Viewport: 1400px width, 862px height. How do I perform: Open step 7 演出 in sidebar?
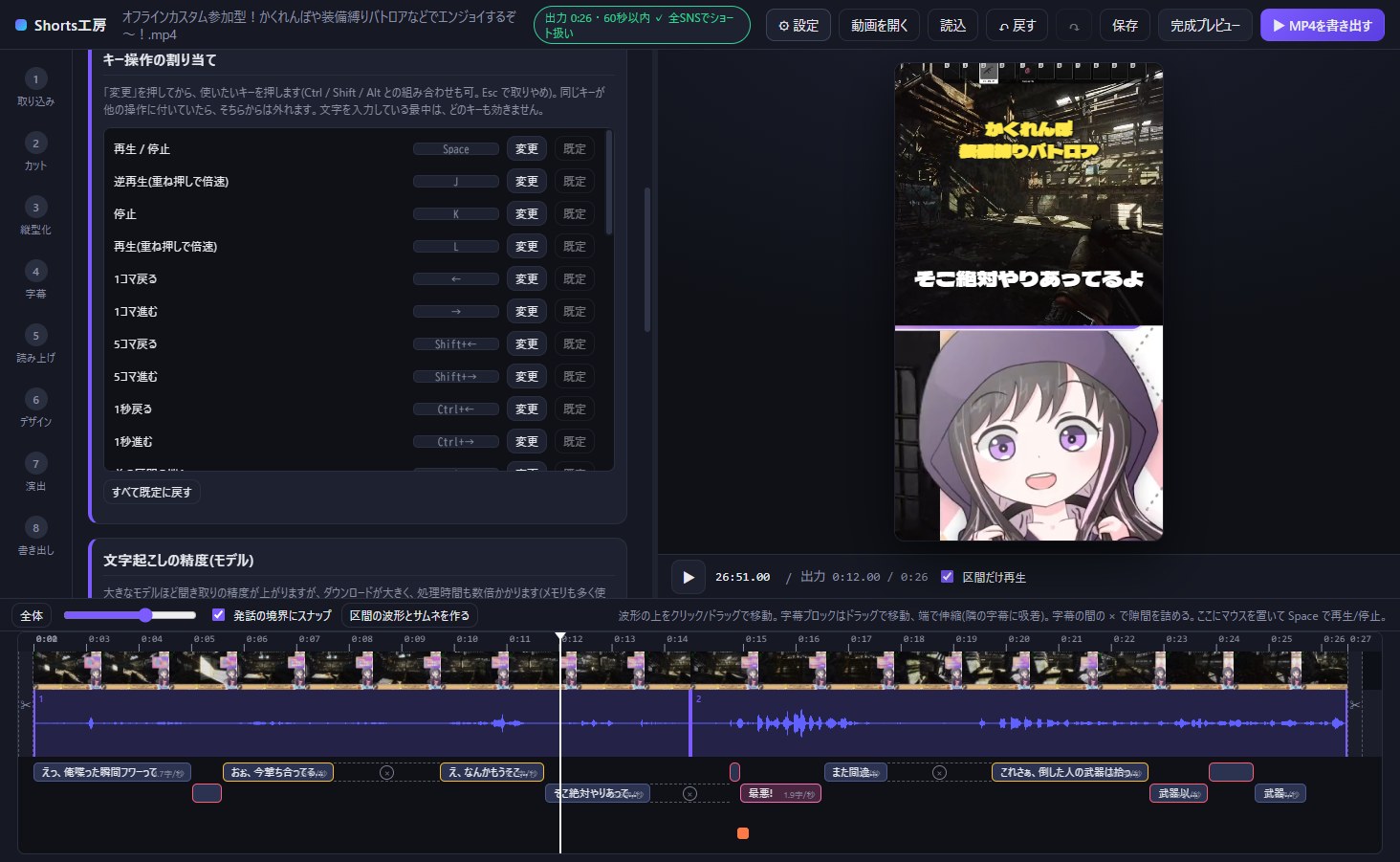[35, 472]
